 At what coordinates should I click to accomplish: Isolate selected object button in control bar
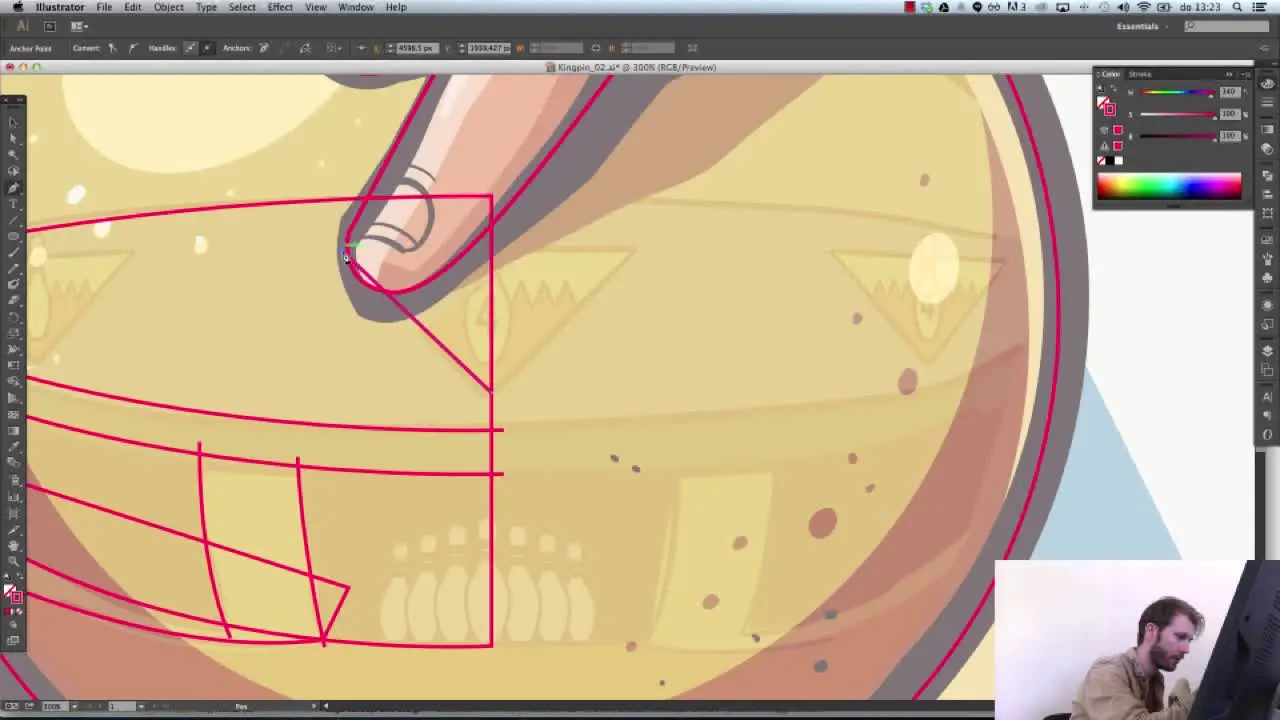pyautogui.click(x=692, y=48)
